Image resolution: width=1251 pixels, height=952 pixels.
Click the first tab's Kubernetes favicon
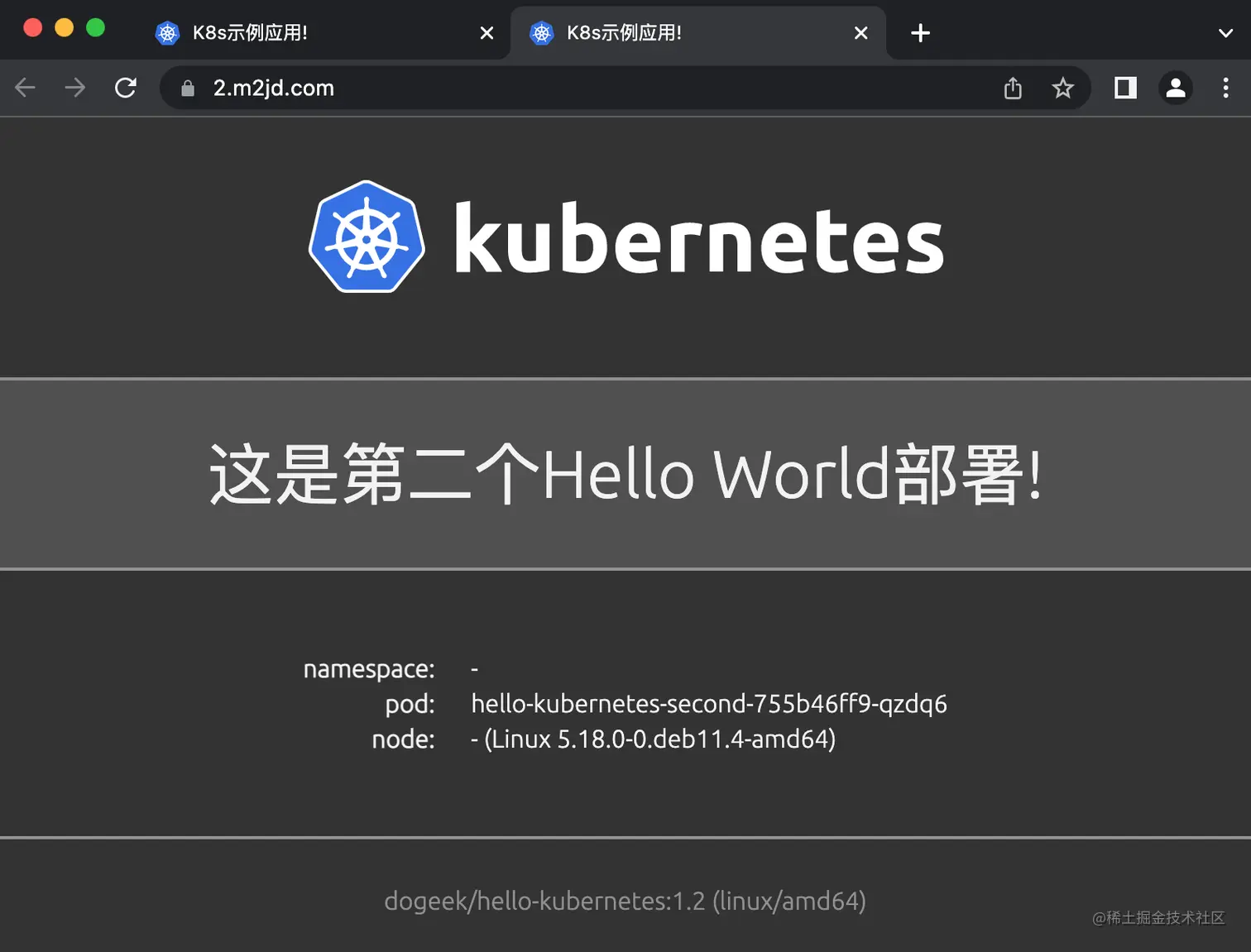click(x=168, y=33)
